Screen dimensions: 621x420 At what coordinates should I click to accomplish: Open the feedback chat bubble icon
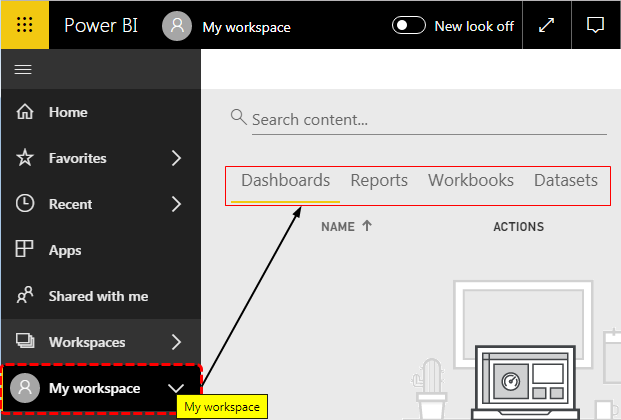pos(595,25)
